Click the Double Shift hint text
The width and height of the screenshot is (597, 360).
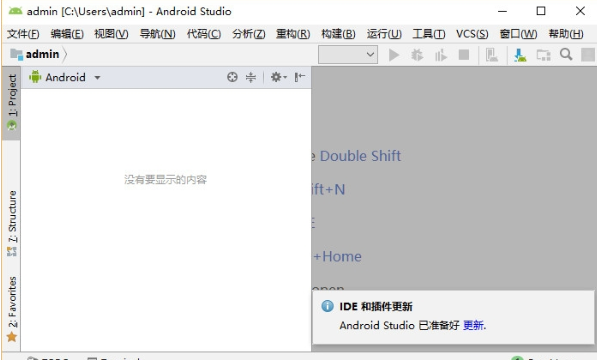pos(360,156)
